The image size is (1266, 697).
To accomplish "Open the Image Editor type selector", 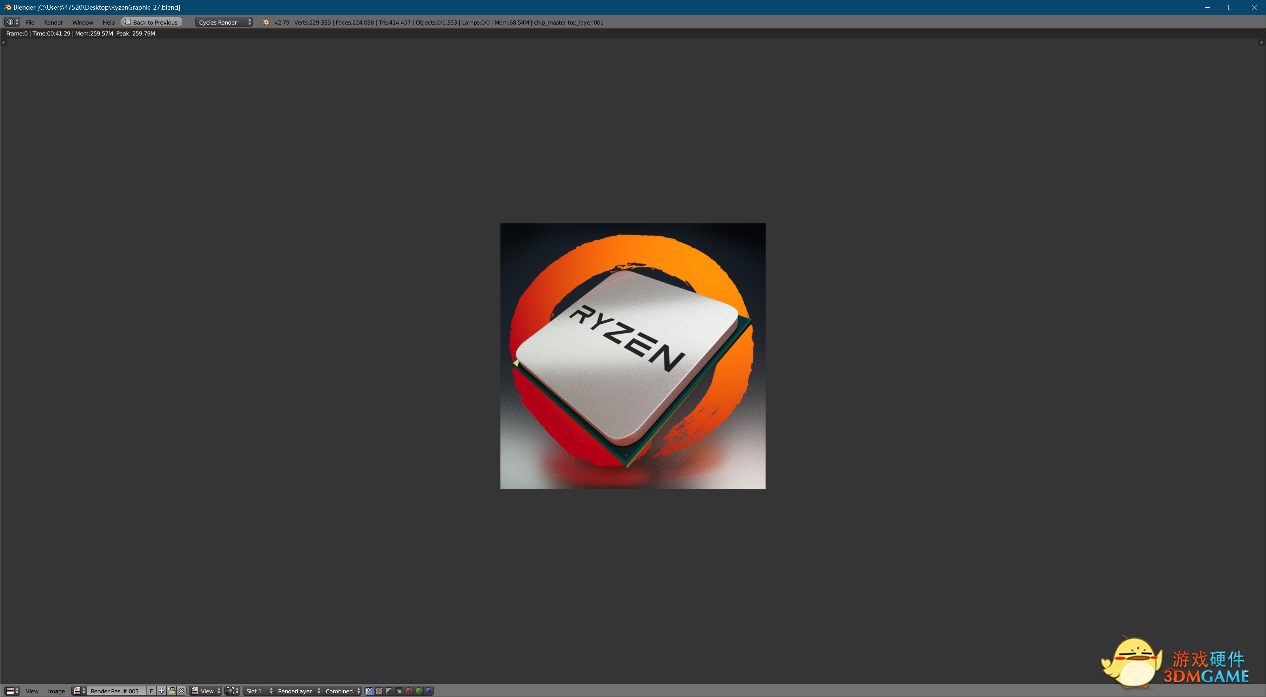I will tap(12, 691).
